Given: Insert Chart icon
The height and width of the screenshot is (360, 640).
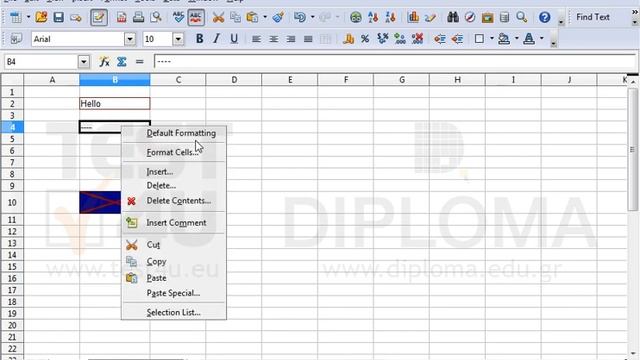Looking at the screenshot, I should point(413,17).
